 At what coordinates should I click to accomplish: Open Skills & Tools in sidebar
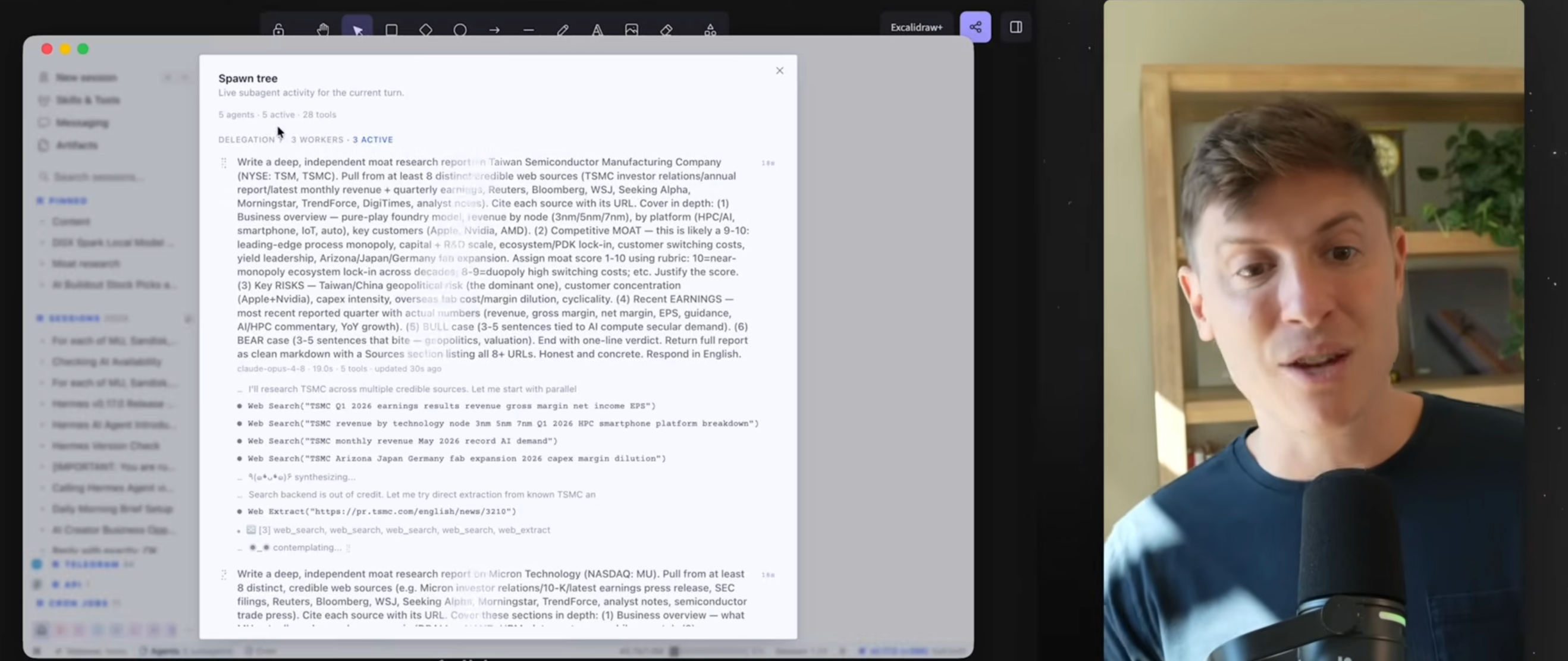(x=87, y=100)
